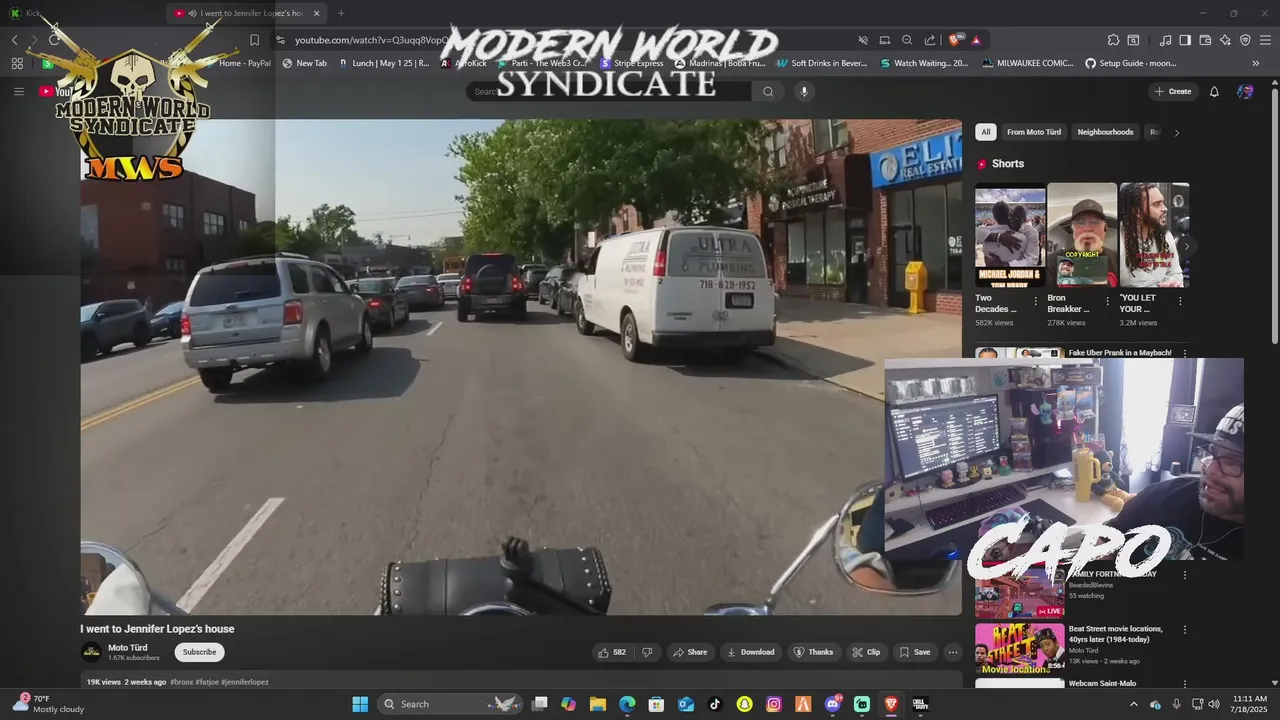Open Microsoft Edge from the taskbar
The image size is (1280, 720).
click(627, 704)
